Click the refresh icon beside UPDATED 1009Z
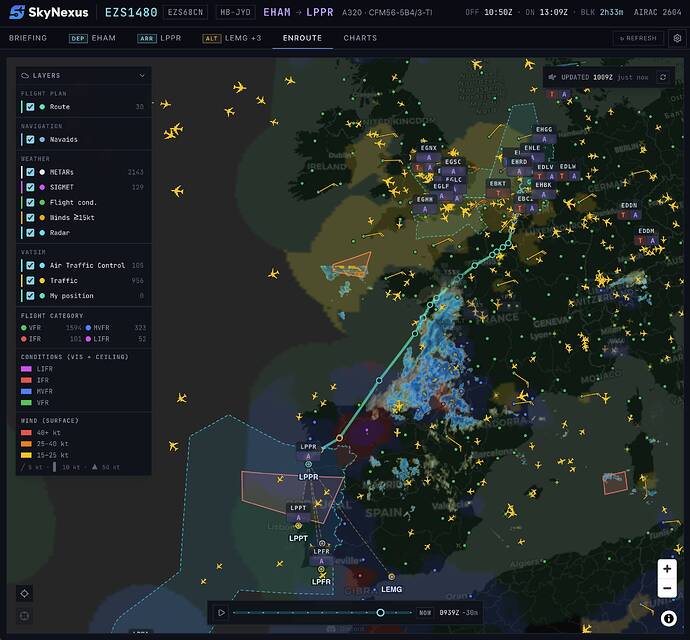Image resolution: width=690 pixels, height=640 pixels. pos(663,77)
